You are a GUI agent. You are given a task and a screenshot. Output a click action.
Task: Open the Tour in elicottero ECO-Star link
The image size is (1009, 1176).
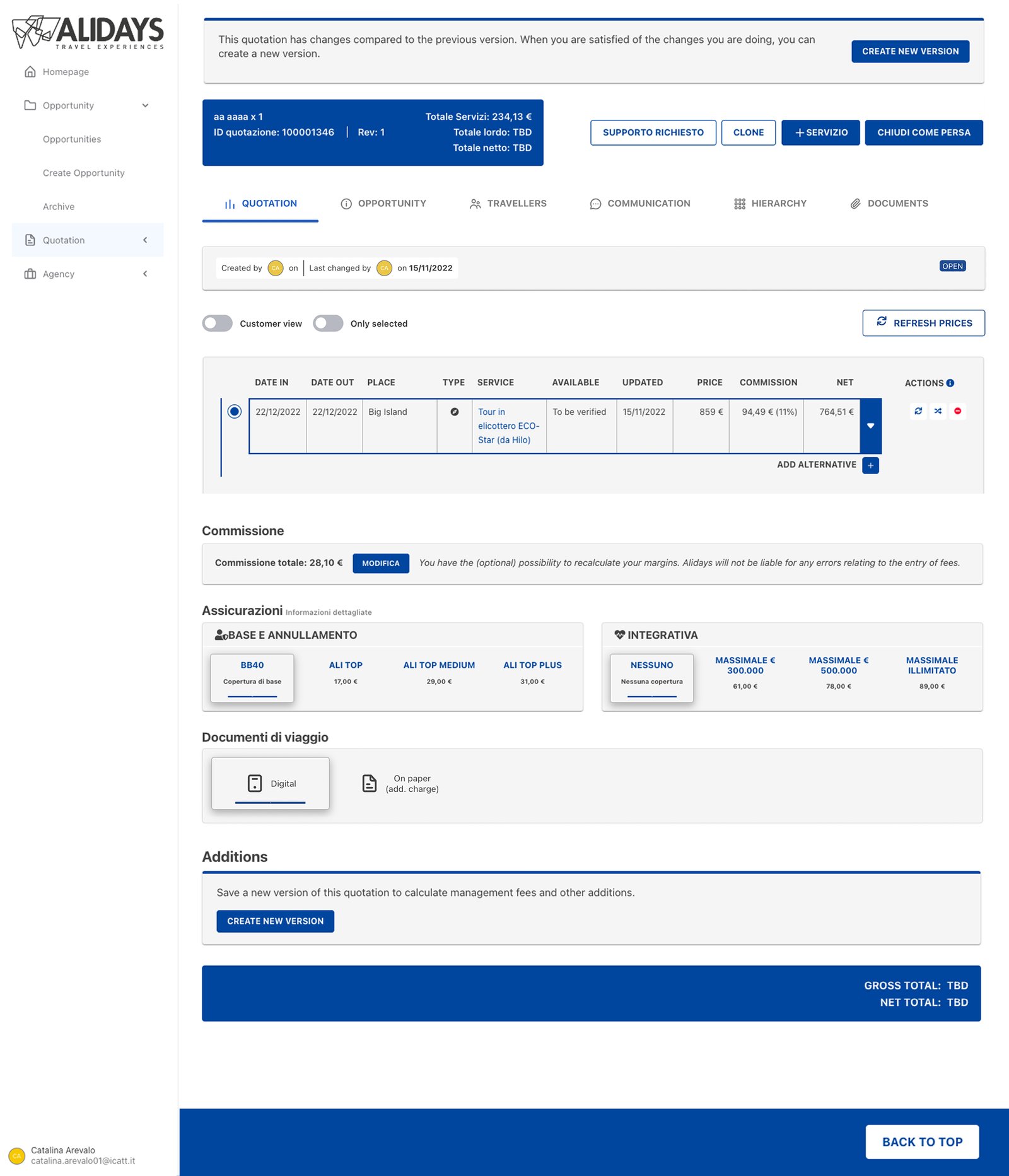[x=508, y=426]
